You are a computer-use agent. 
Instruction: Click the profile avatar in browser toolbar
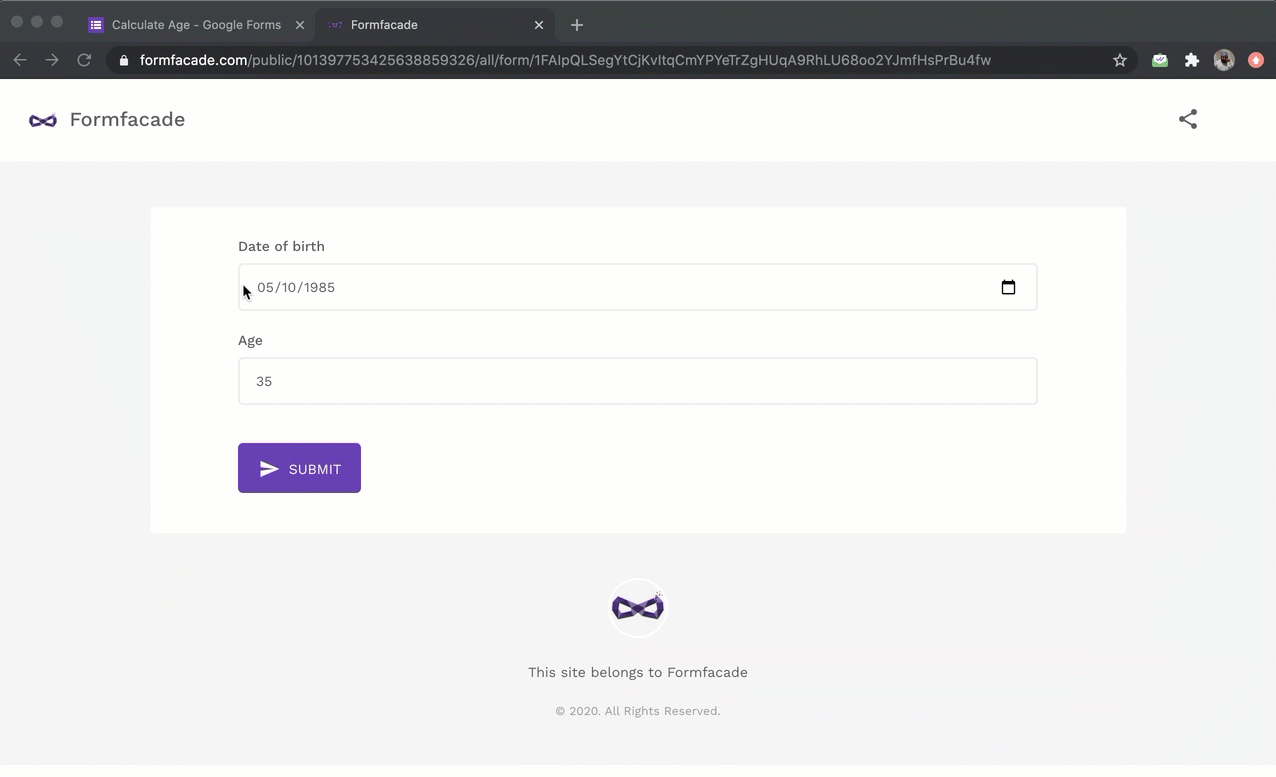1224,60
